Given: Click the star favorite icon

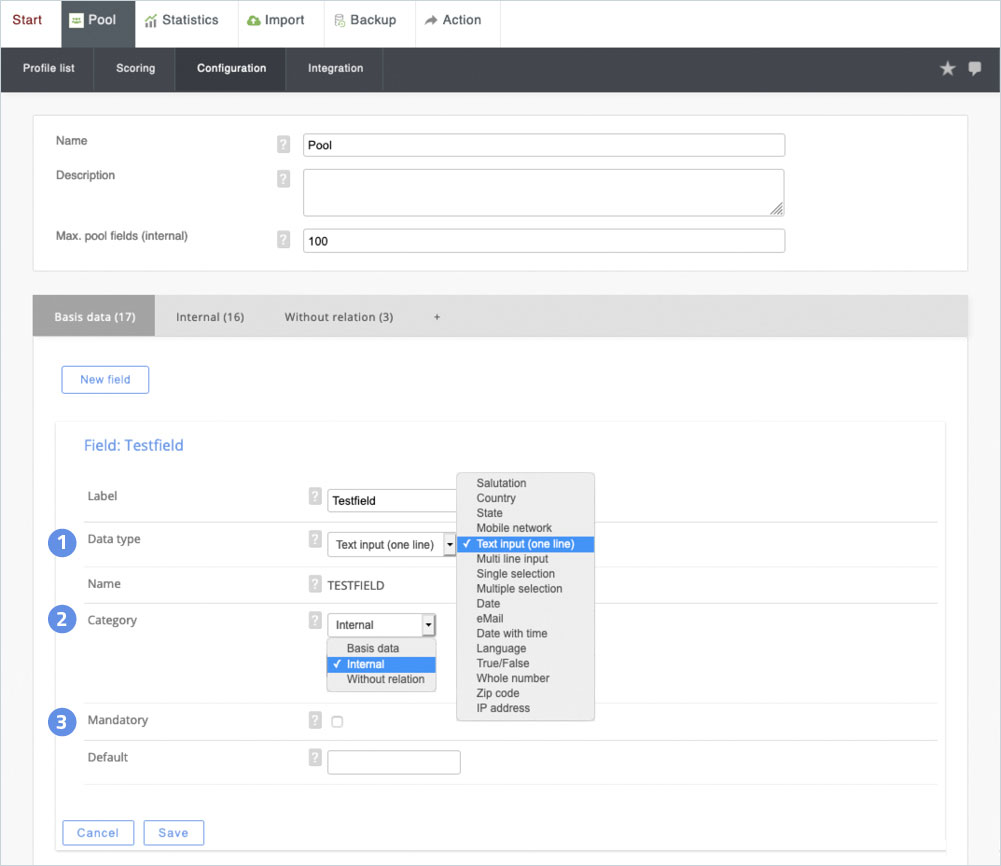Looking at the screenshot, I should pos(947,69).
